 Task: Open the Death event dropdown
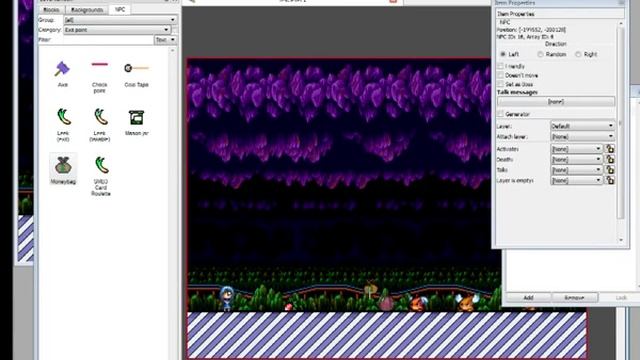(576, 159)
